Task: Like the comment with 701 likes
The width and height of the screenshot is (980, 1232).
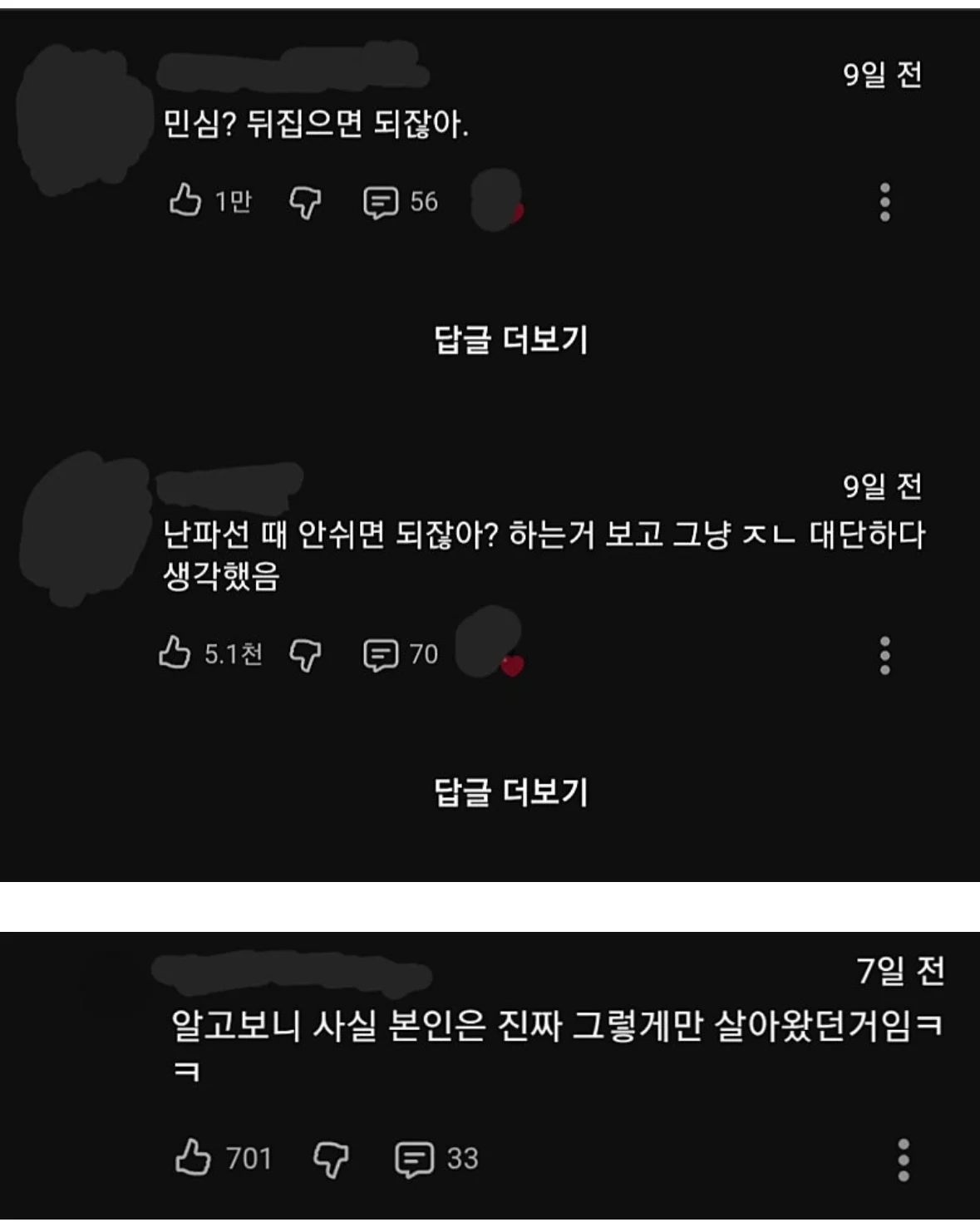Action: (193, 1157)
